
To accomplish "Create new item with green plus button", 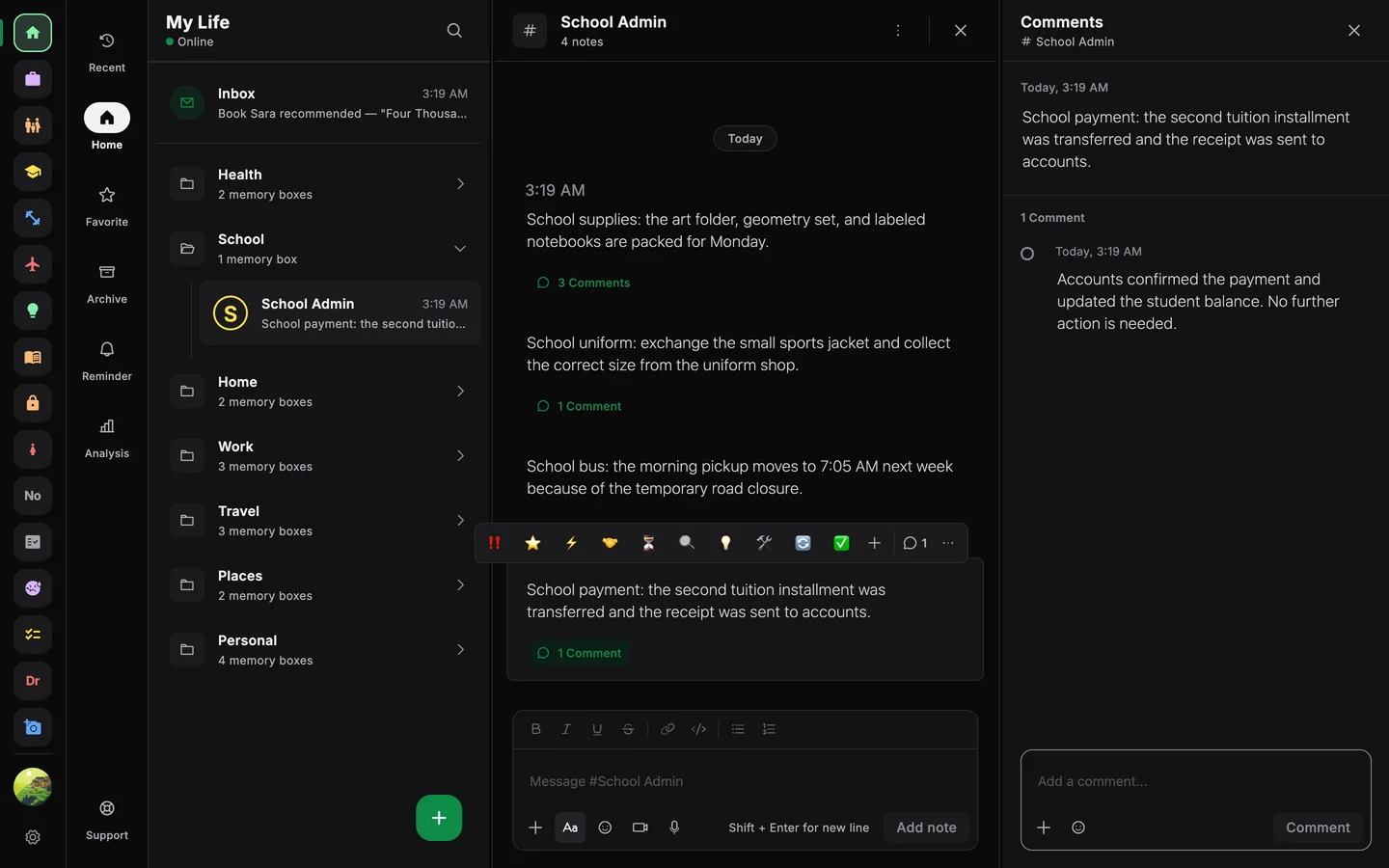I will [439, 818].
